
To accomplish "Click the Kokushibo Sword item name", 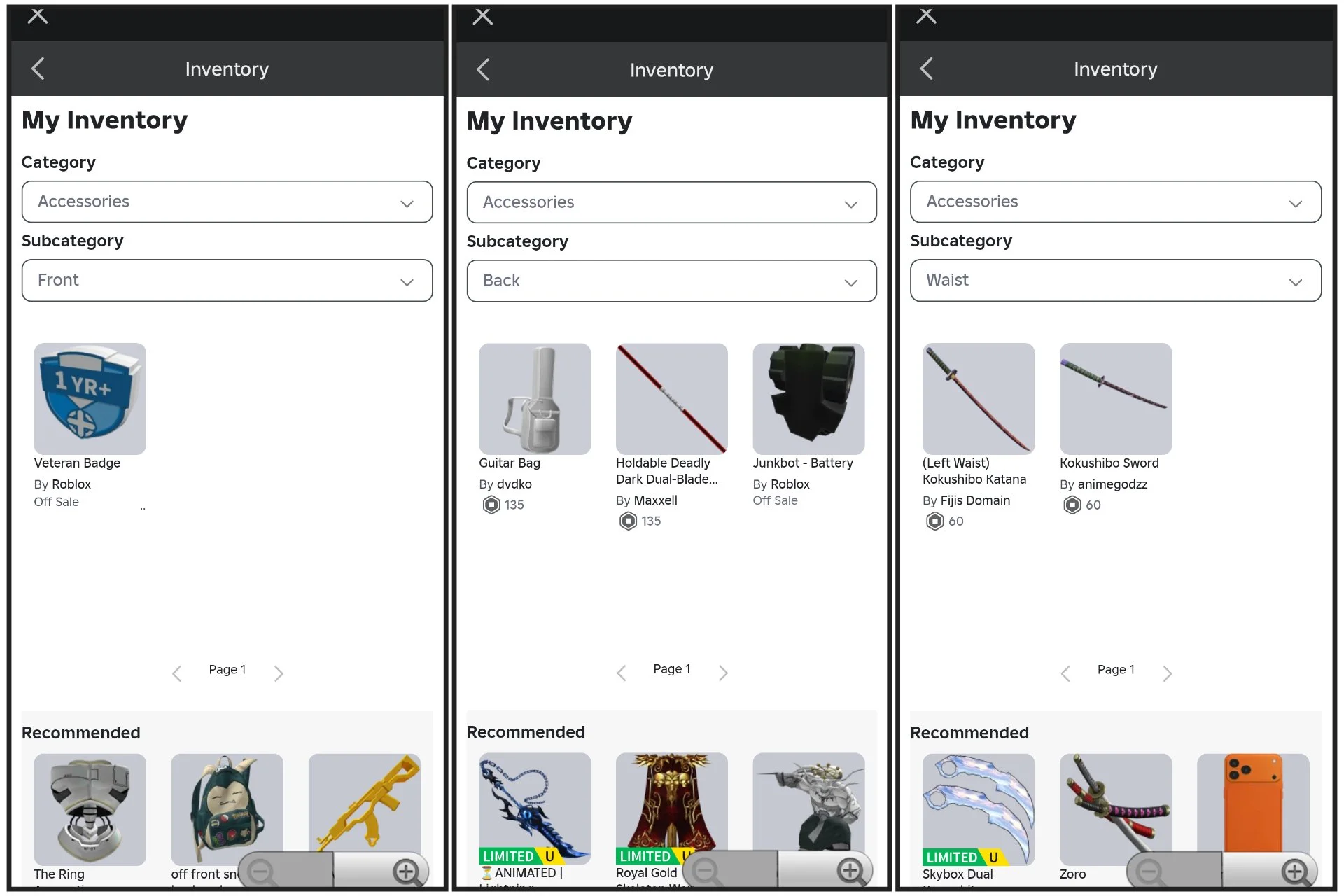I will click(x=1109, y=463).
